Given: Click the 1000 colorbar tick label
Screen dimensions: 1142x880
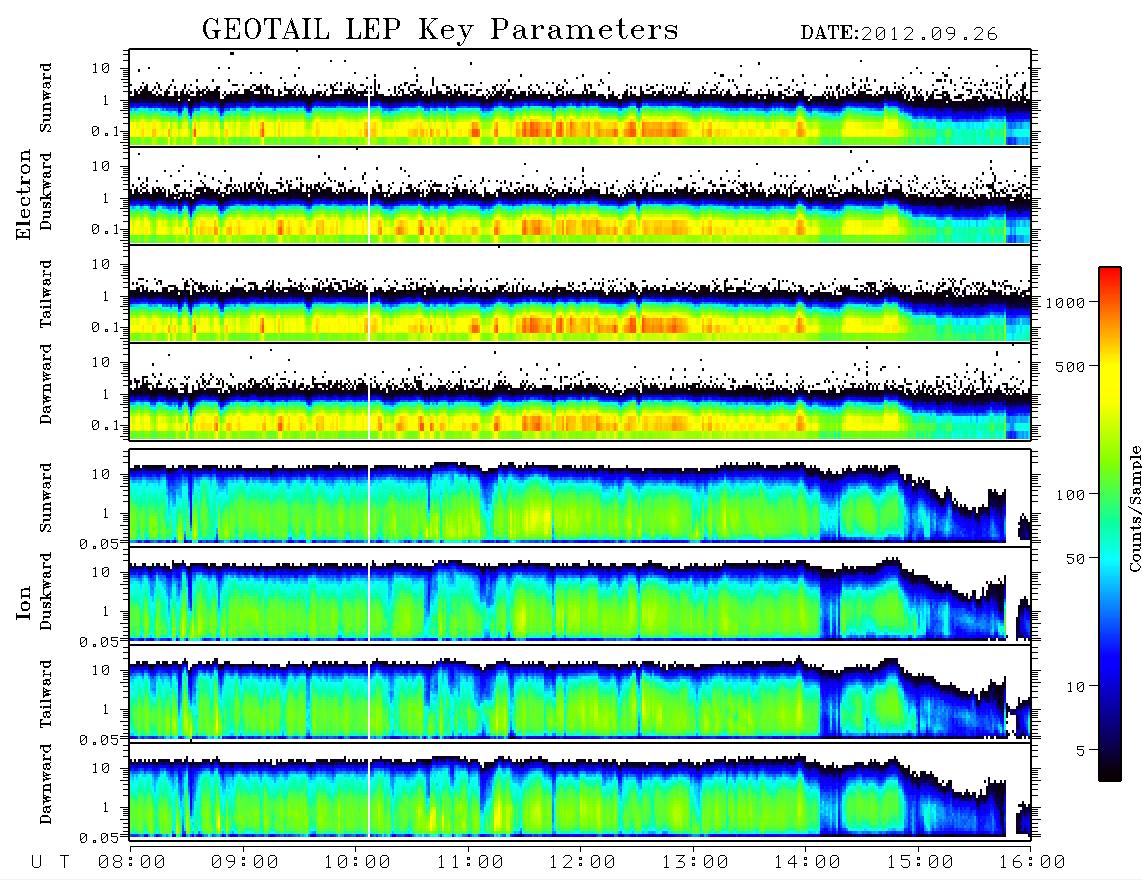Looking at the screenshot, I should [1066, 303].
